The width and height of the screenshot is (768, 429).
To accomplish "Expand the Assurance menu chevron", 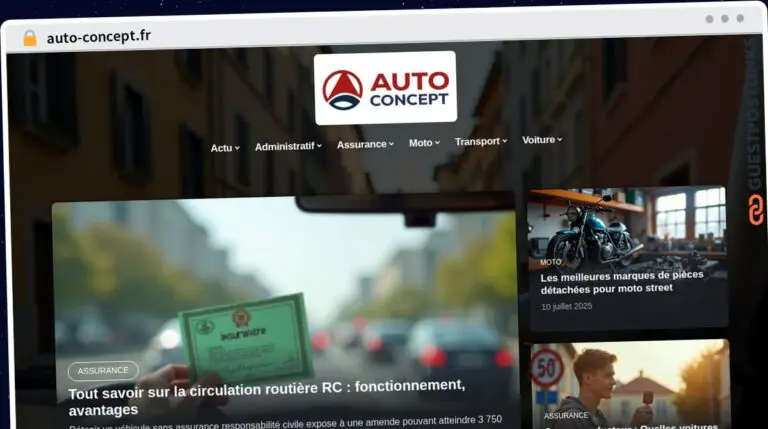I will click(391, 144).
